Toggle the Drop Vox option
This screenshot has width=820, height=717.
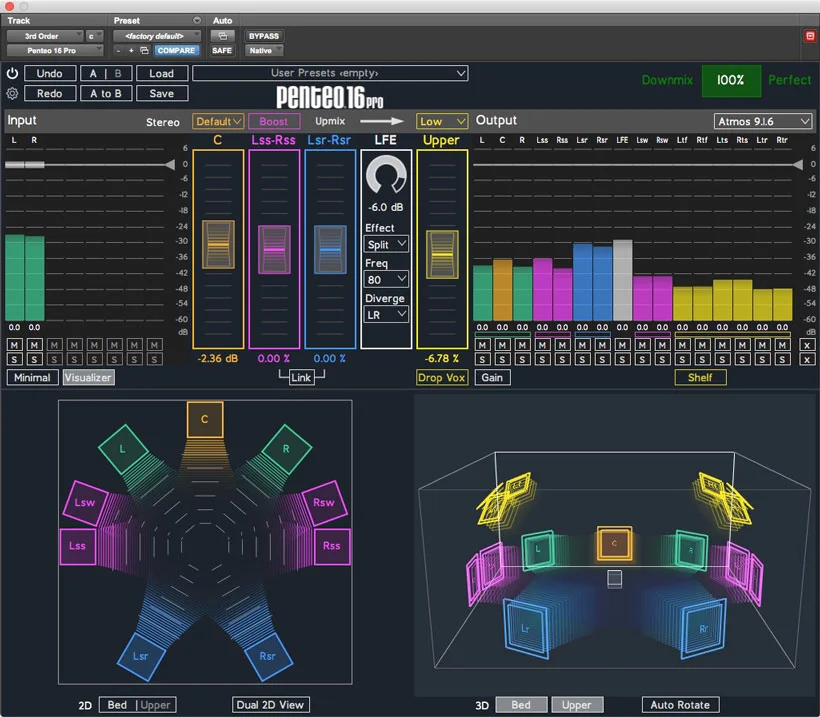(x=442, y=378)
